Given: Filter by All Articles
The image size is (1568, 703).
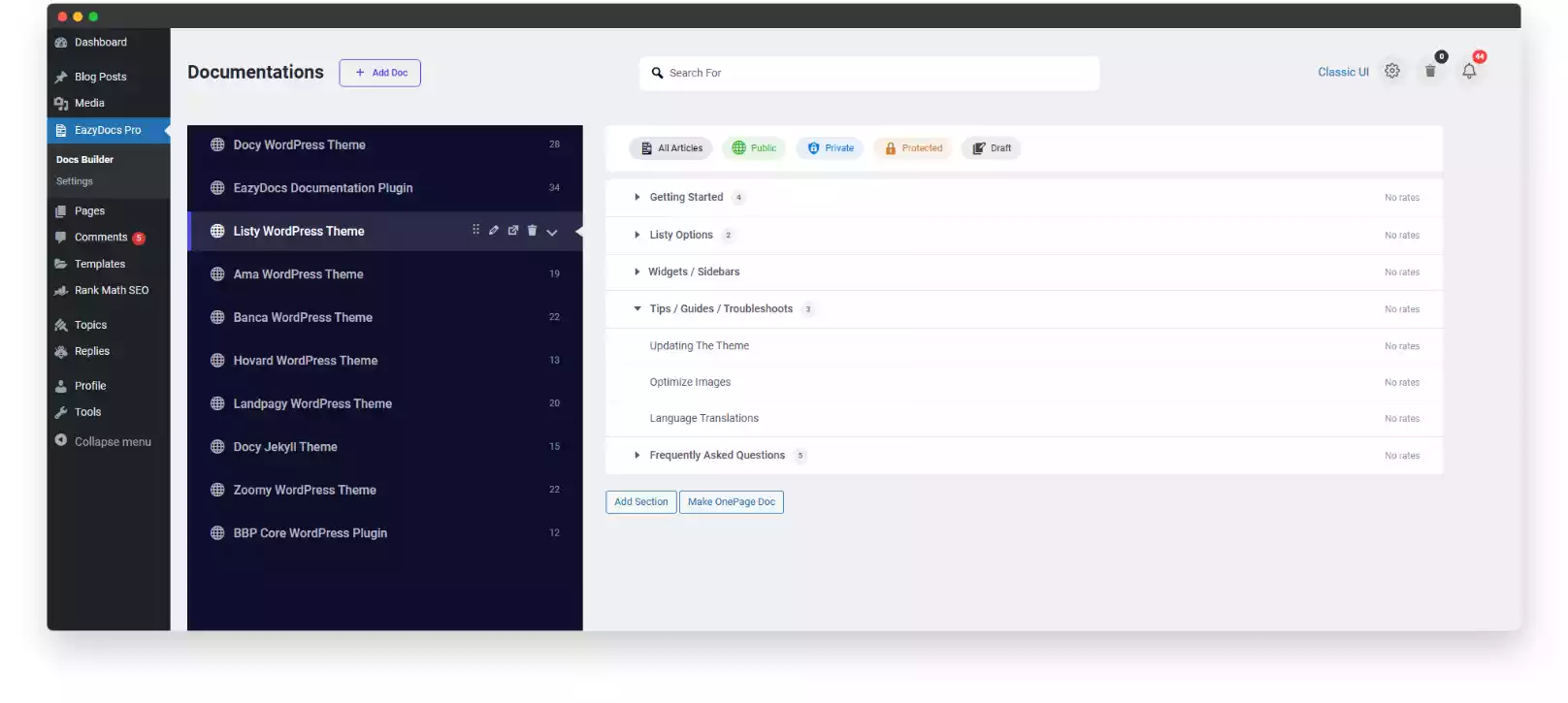Looking at the screenshot, I should tap(670, 148).
